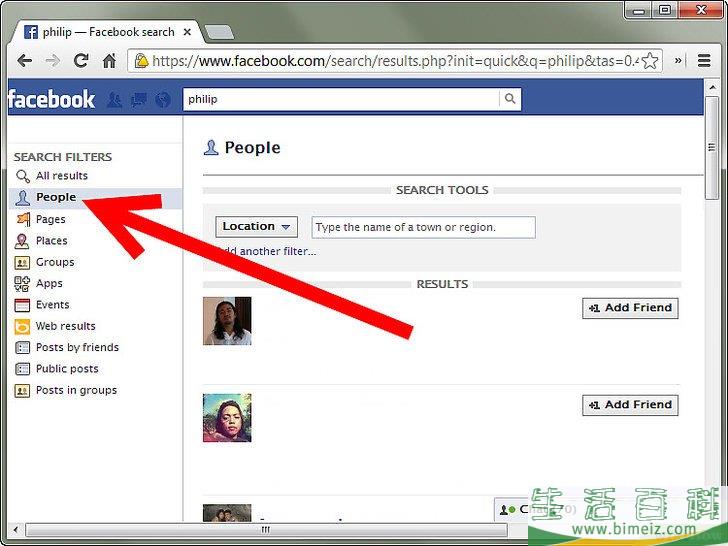Open second result profile photo
728x546 pixels.
coord(227,418)
